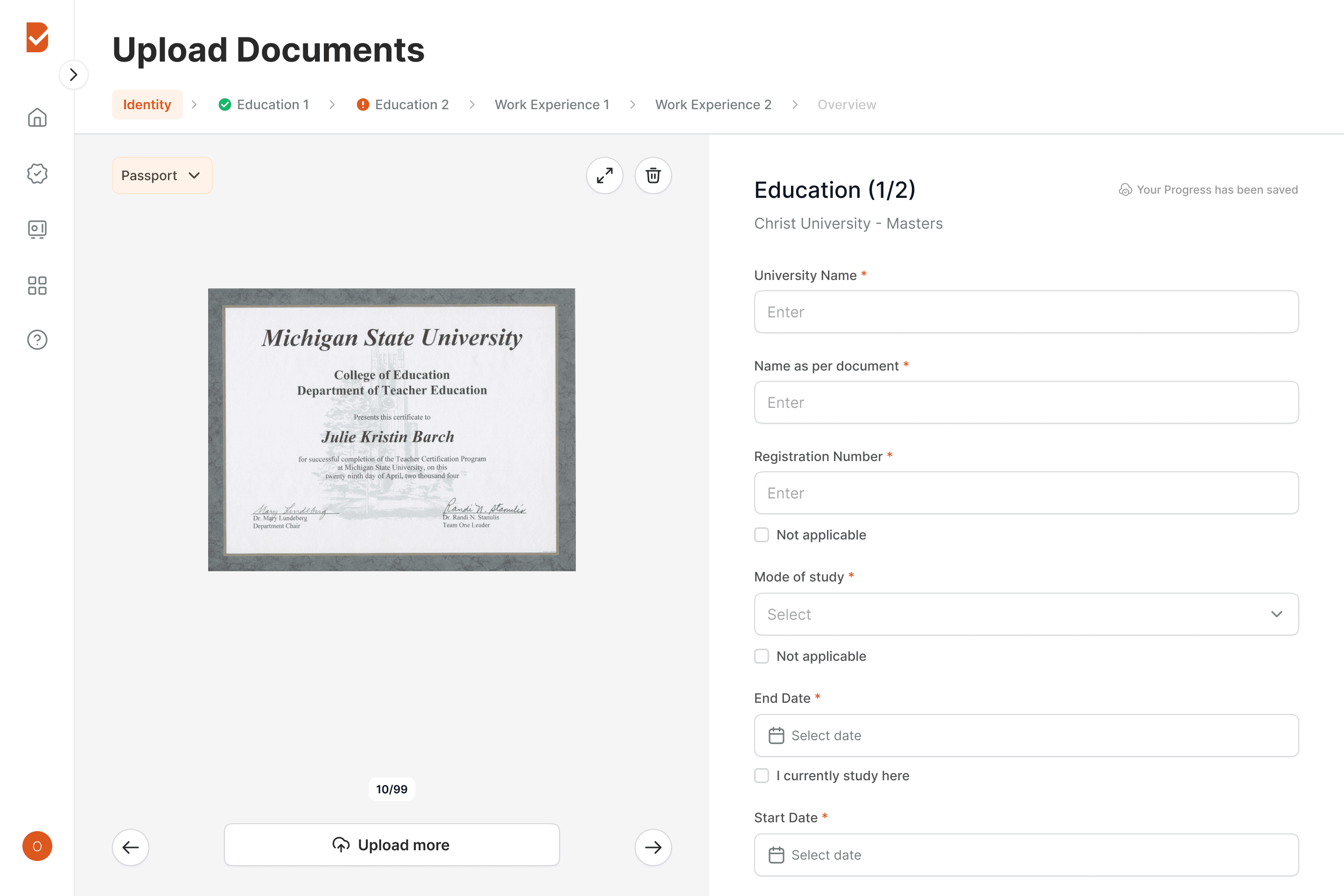Enable I currently study here checkbox
The image size is (1344, 896).
[x=762, y=776]
